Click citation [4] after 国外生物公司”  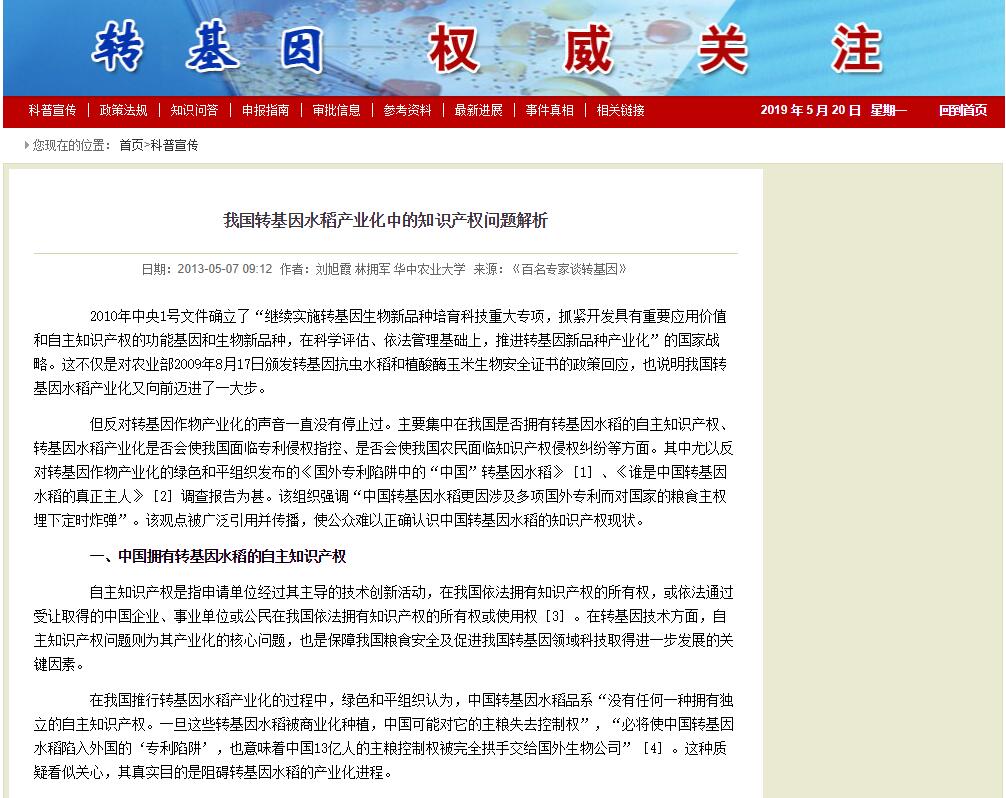coord(652,749)
